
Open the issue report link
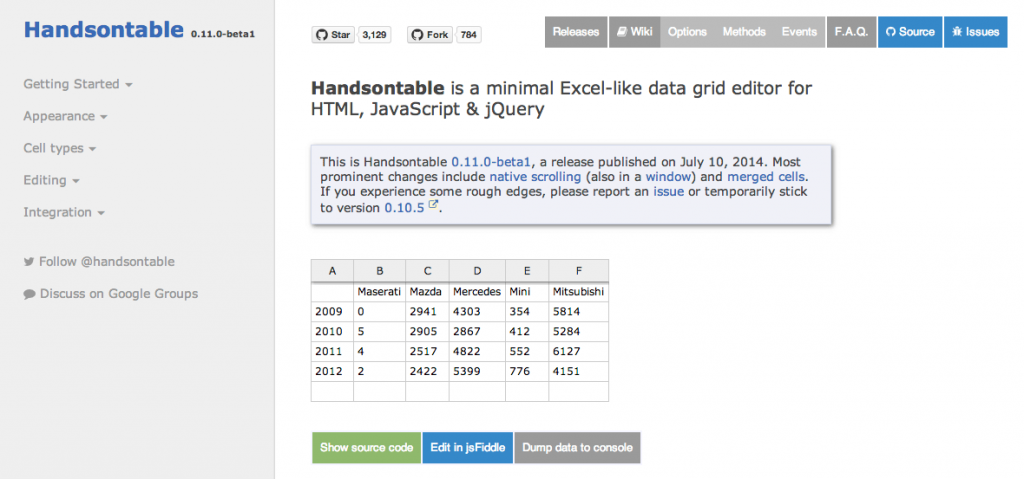[669, 192]
